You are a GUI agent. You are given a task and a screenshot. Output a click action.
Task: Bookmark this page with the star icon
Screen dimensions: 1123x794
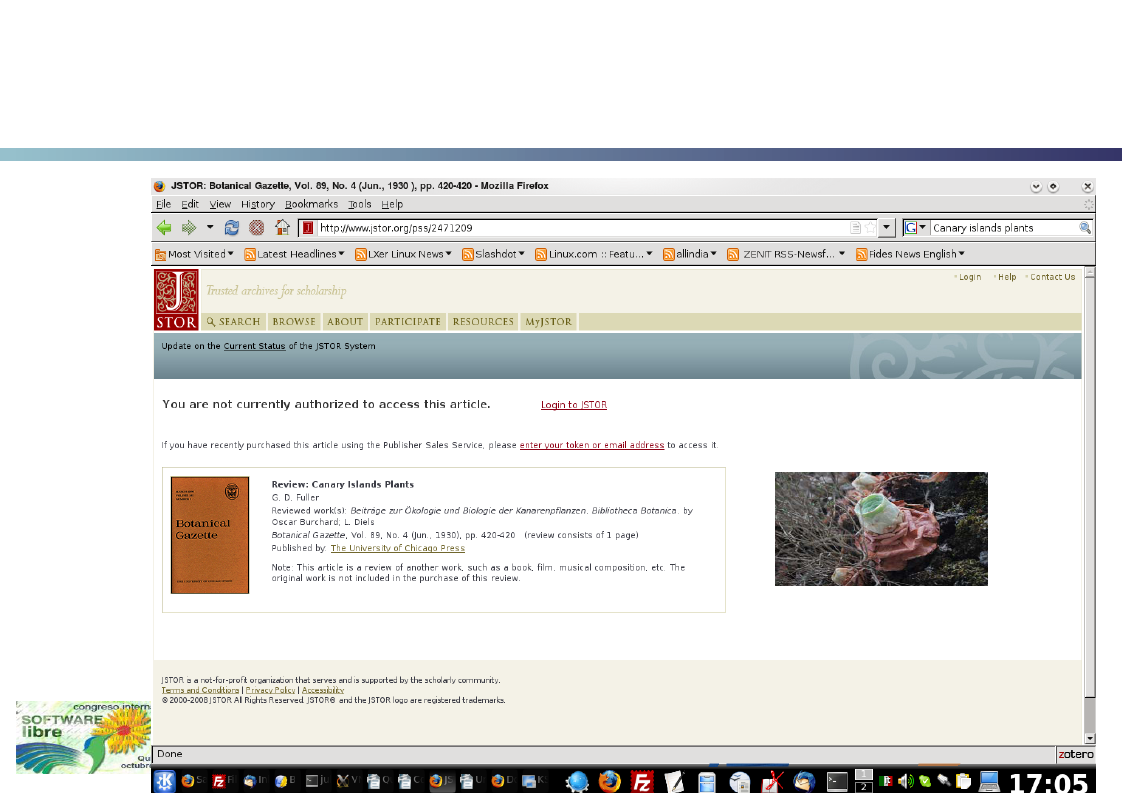[870, 228]
